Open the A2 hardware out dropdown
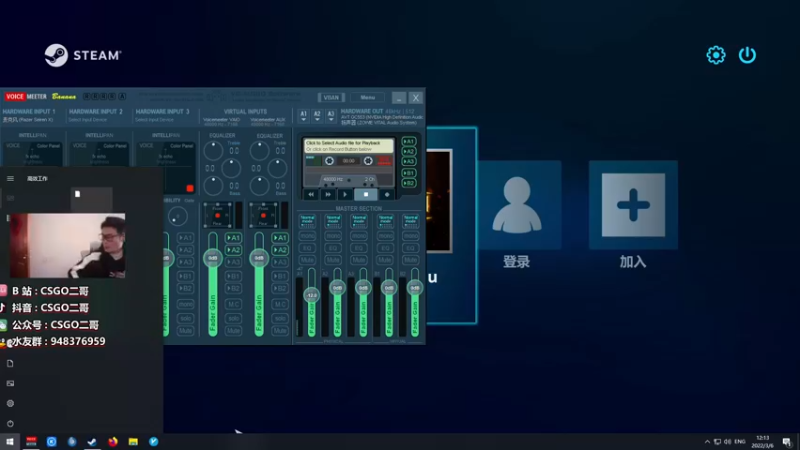The image size is (800, 450). coord(317,116)
